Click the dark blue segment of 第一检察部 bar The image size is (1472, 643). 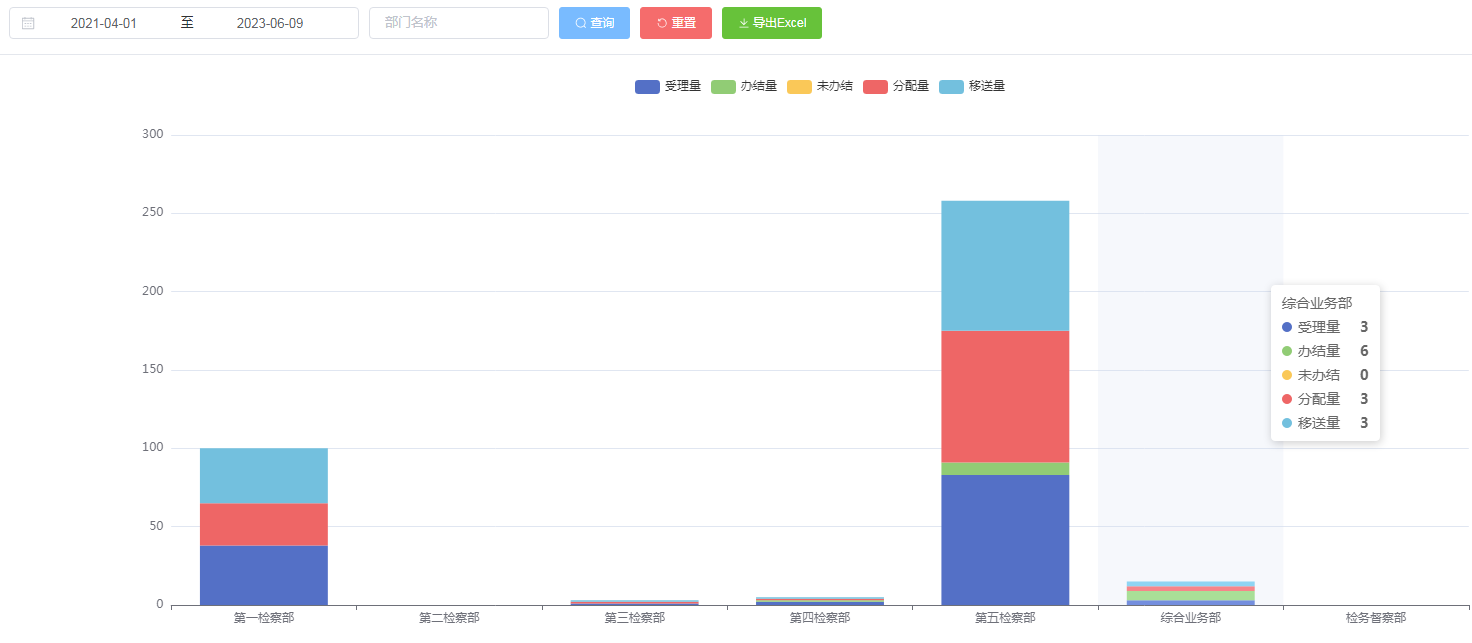(263, 575)
